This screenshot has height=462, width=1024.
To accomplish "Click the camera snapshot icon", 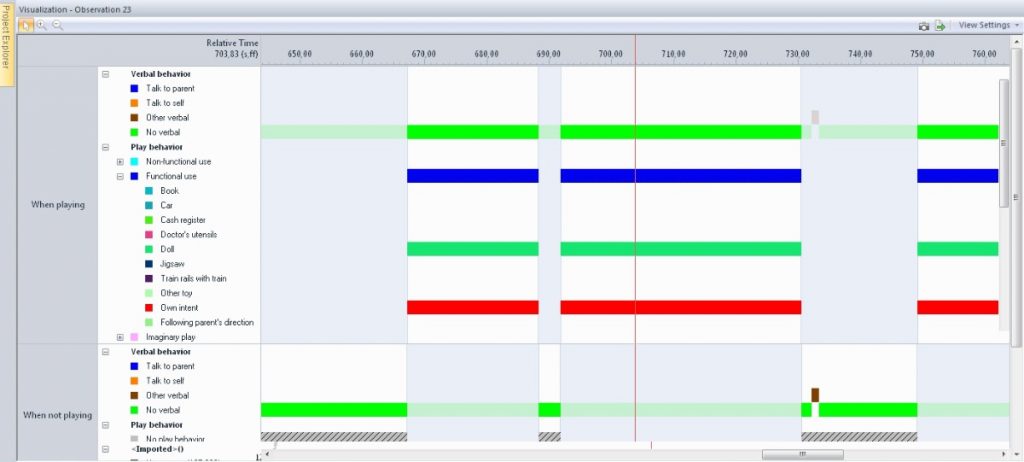I will [923, 25].
